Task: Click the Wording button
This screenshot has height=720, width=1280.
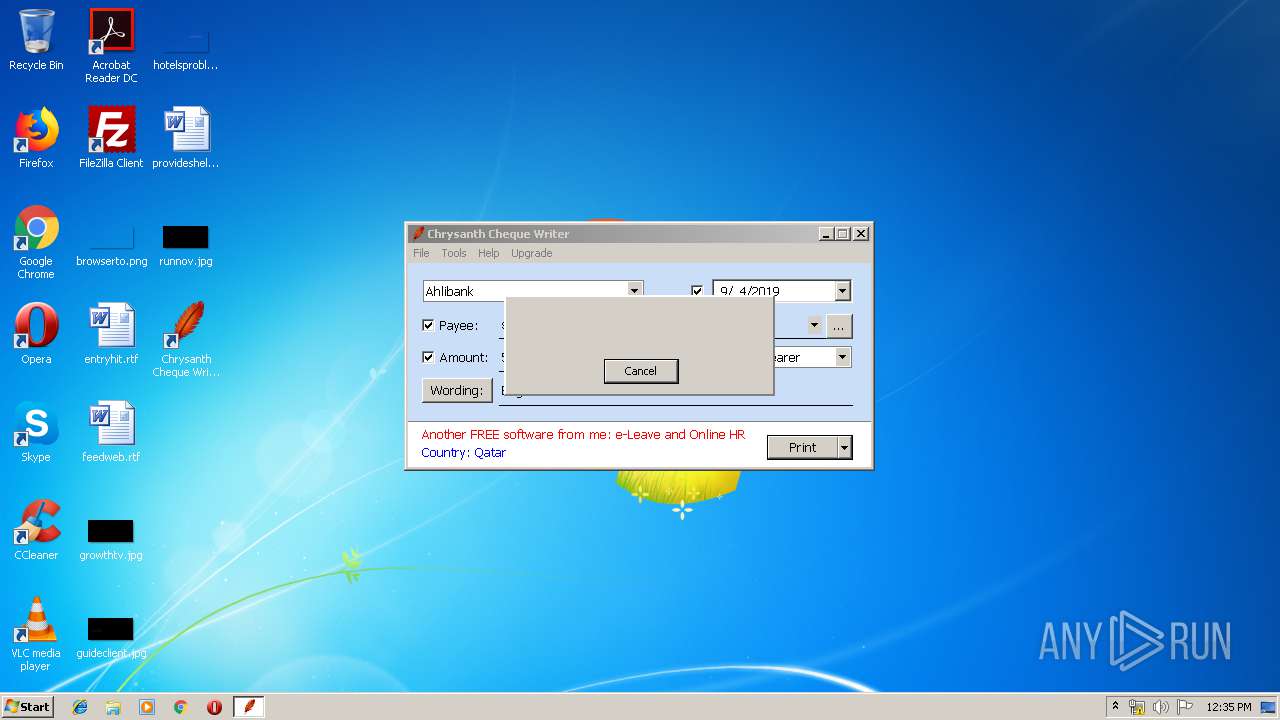Action: [x=457, y=390]
